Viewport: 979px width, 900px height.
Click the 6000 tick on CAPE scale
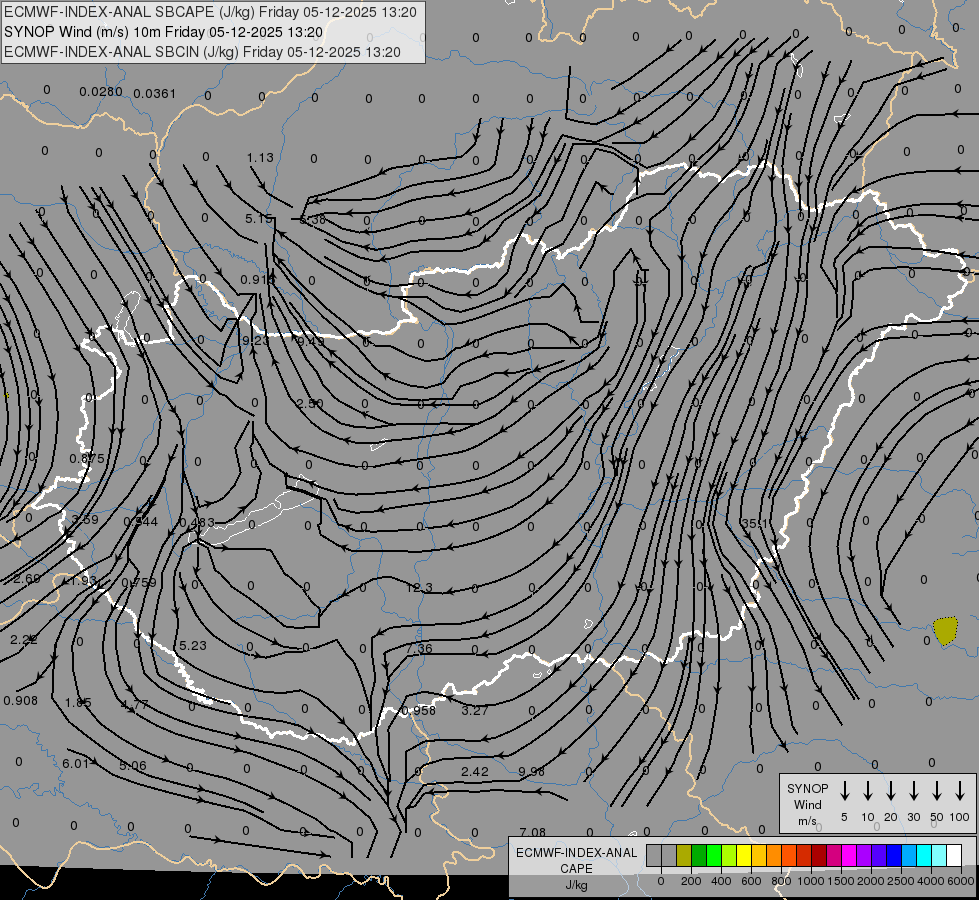coord(961,881)
